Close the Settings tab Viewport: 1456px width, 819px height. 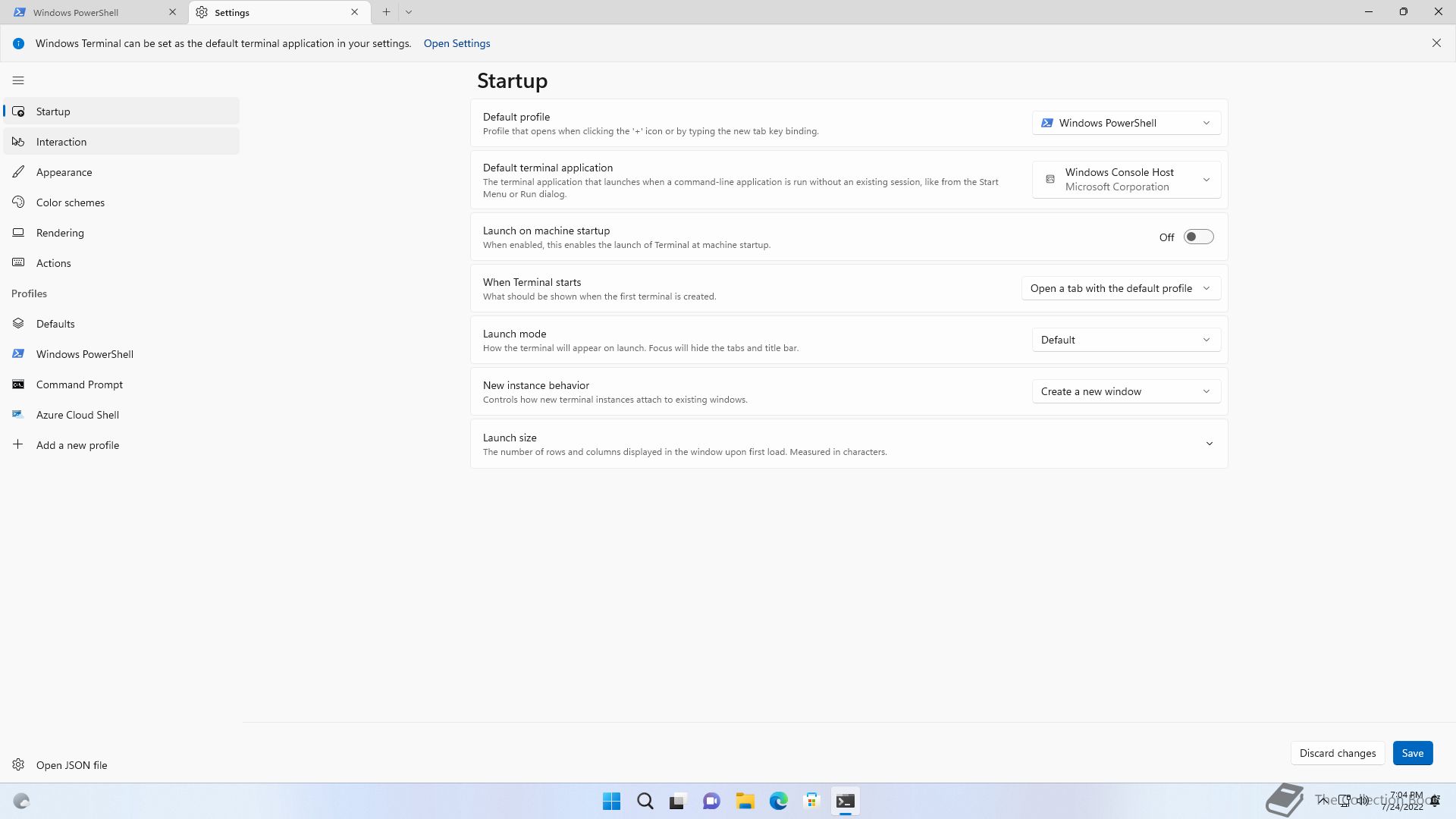tap(354, 12)
